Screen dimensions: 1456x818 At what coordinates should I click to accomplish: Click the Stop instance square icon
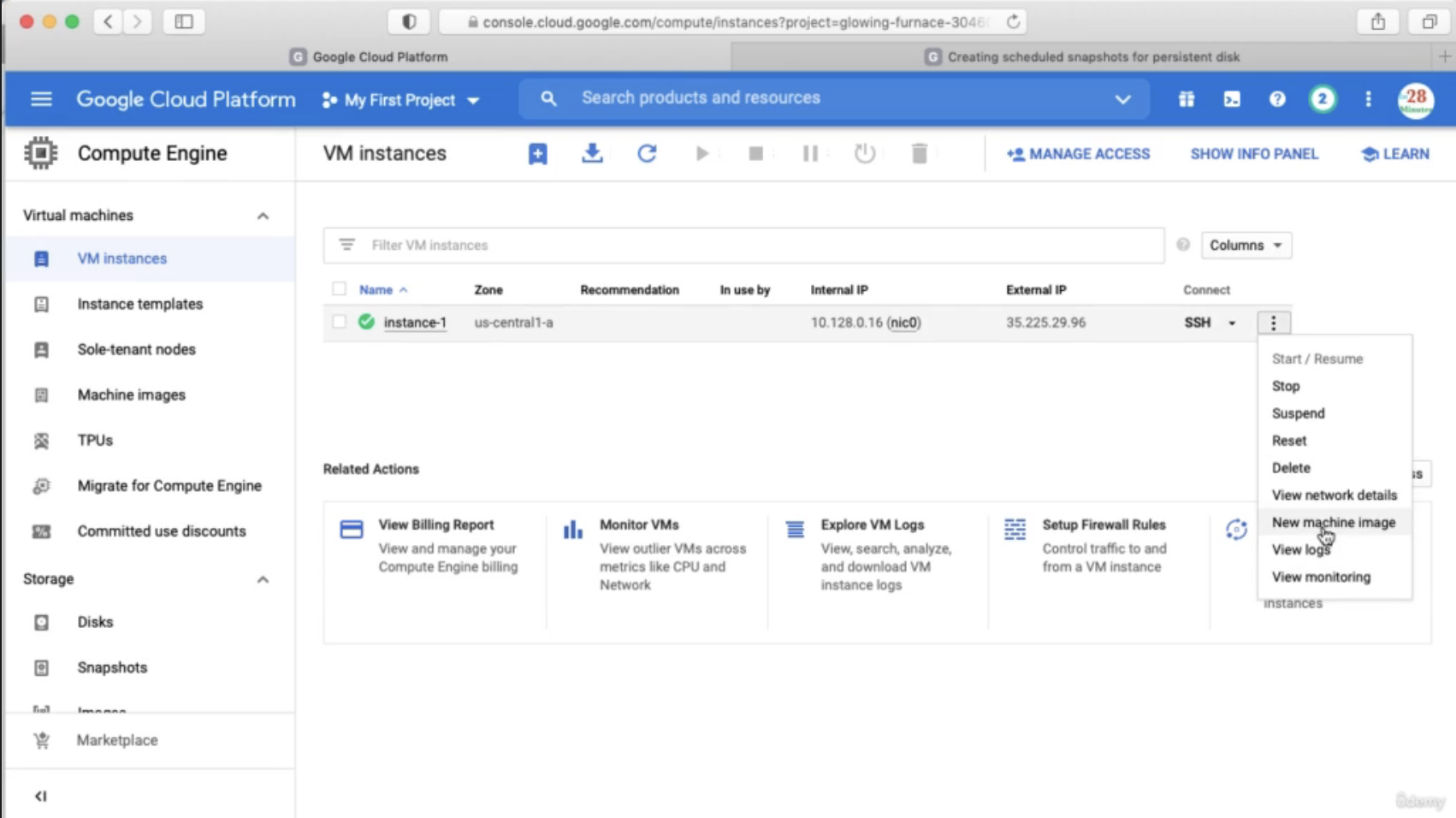click(x=755, y=154)
